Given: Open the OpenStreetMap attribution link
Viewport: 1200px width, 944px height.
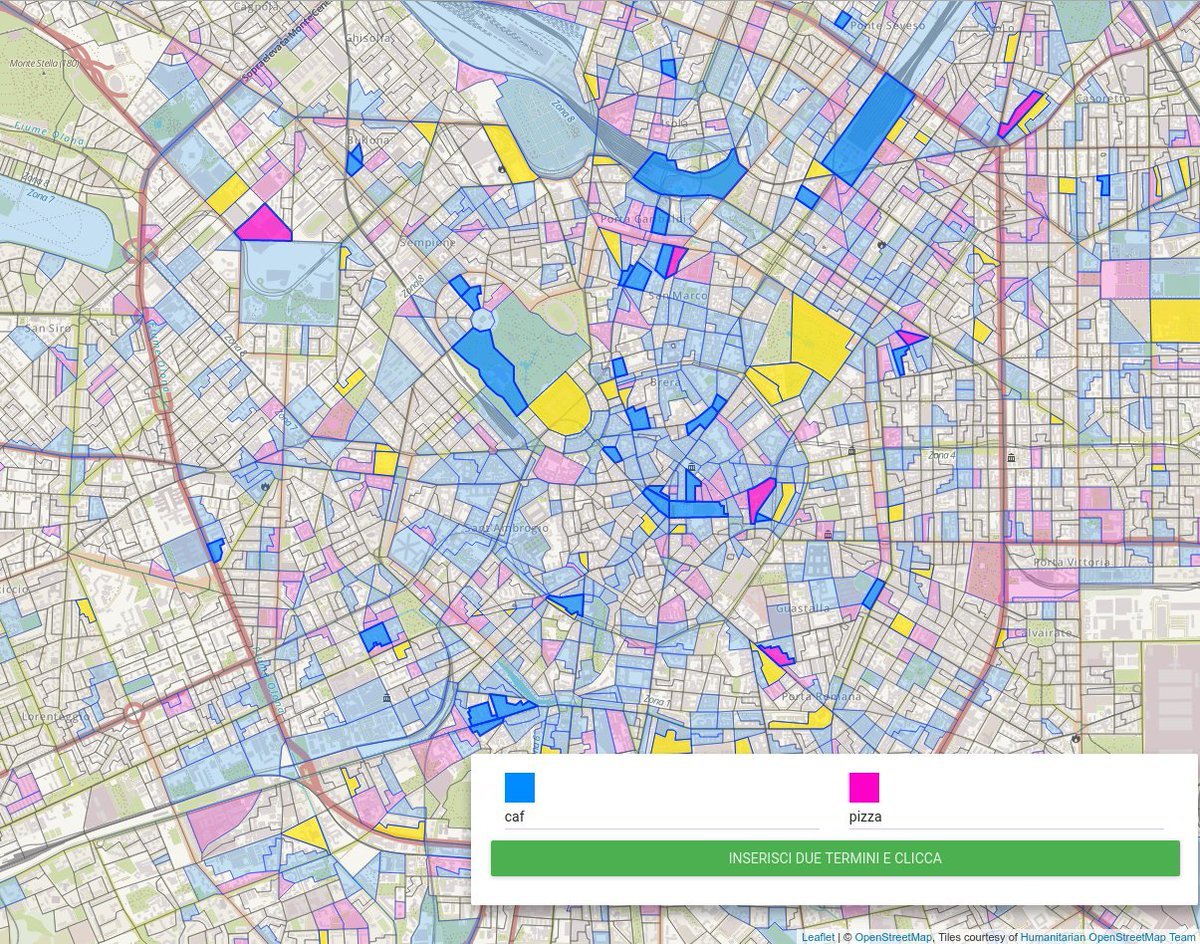Looking at the screenshot, I should point(892,937).
